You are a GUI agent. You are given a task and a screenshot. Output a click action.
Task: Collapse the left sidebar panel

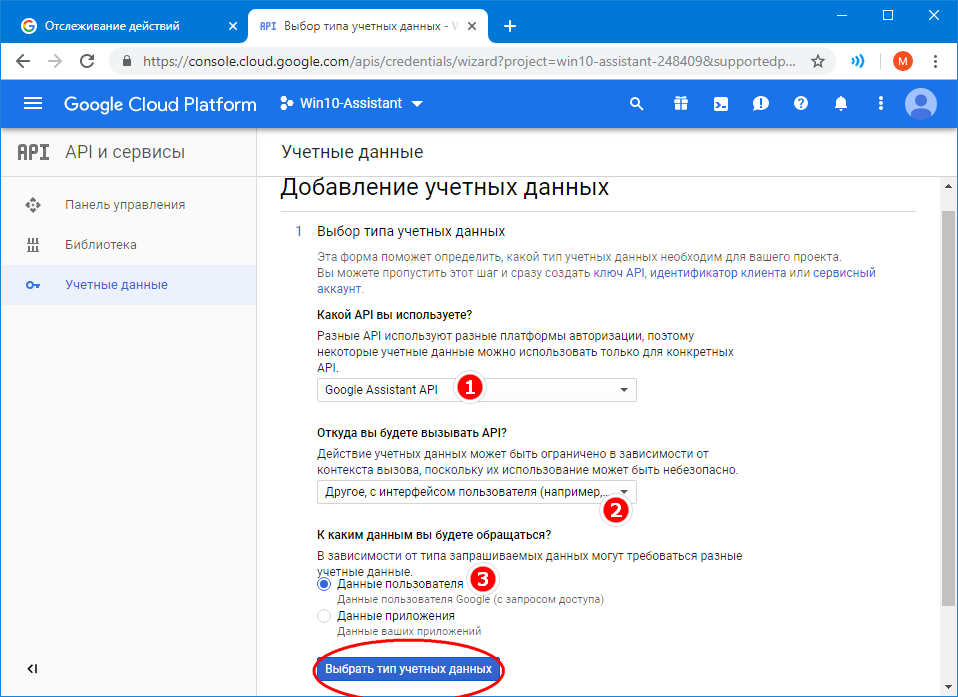click(x=32, y=669)
